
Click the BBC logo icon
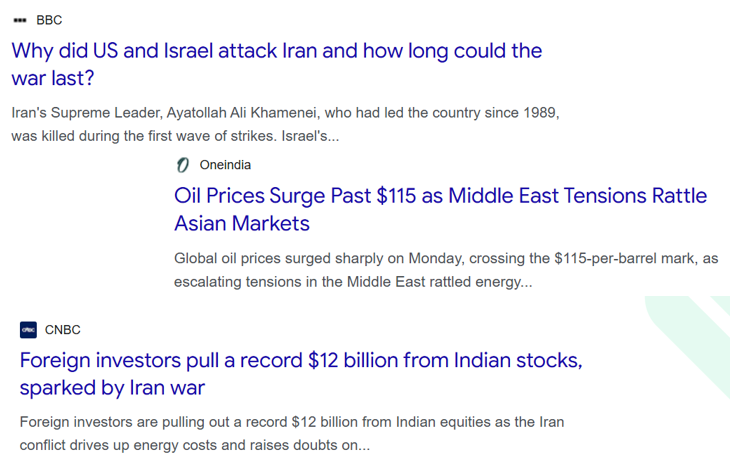point(20,20)
